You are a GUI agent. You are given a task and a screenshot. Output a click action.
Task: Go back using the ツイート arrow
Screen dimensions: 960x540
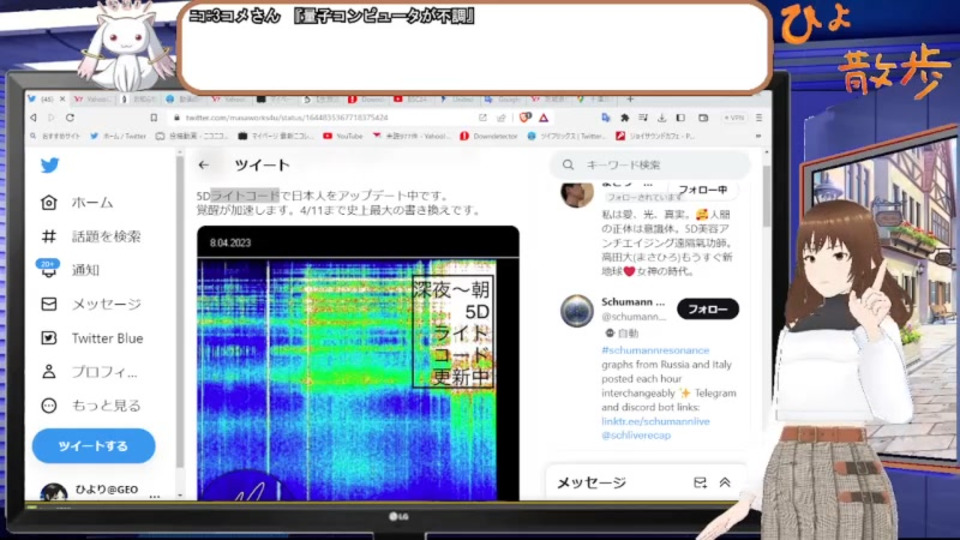click(x=203, y=165)
